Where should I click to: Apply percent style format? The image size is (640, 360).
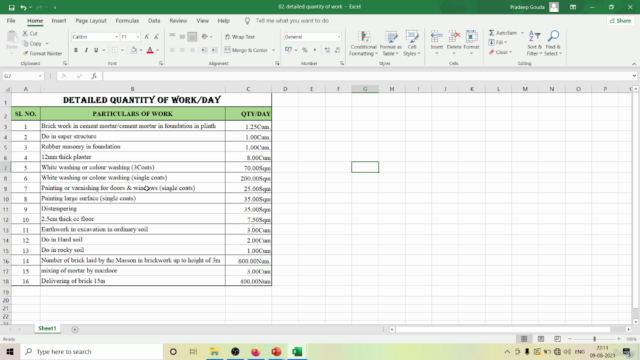[304, 50]
